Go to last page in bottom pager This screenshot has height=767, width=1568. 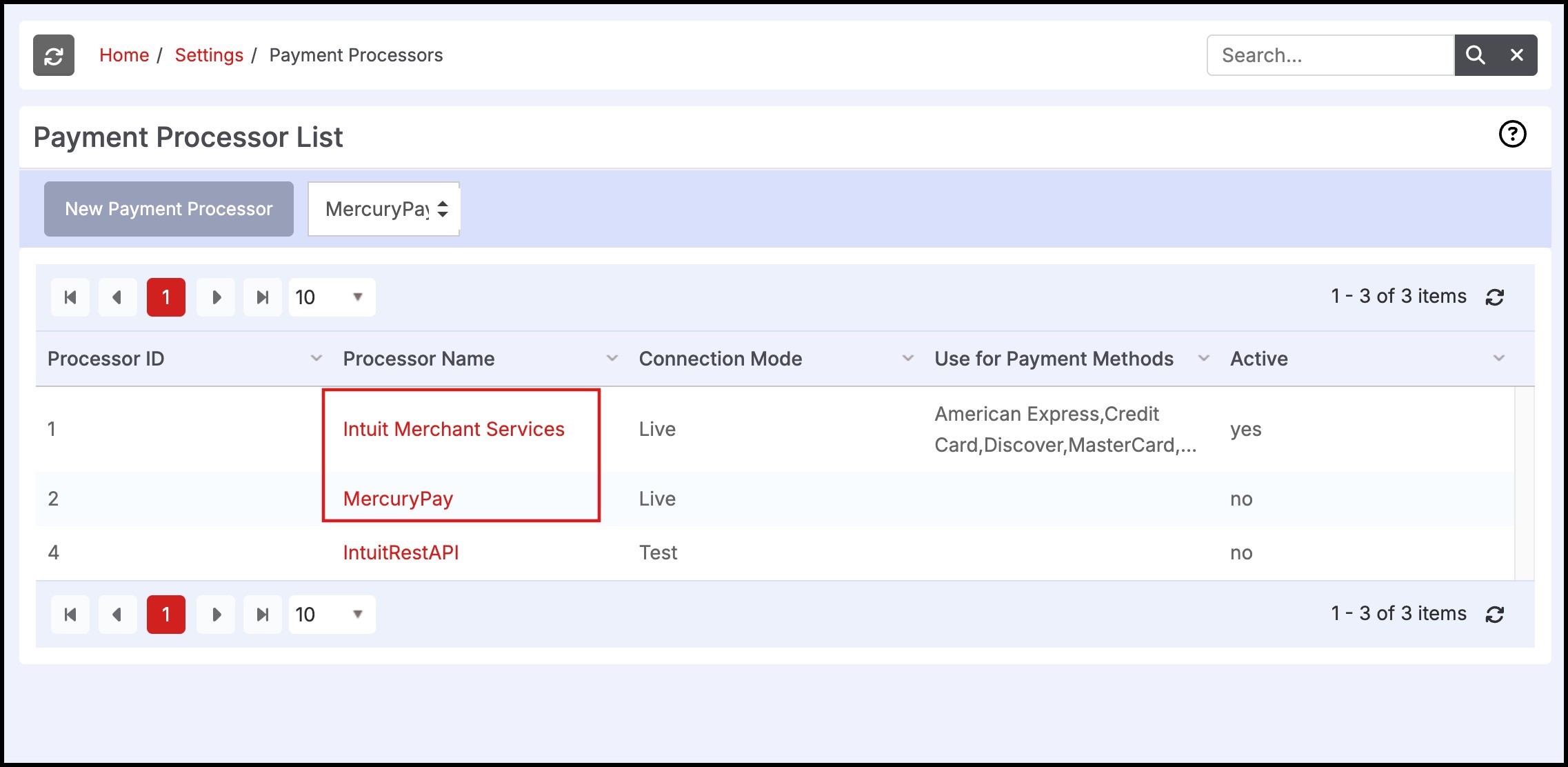click(262, 615)
